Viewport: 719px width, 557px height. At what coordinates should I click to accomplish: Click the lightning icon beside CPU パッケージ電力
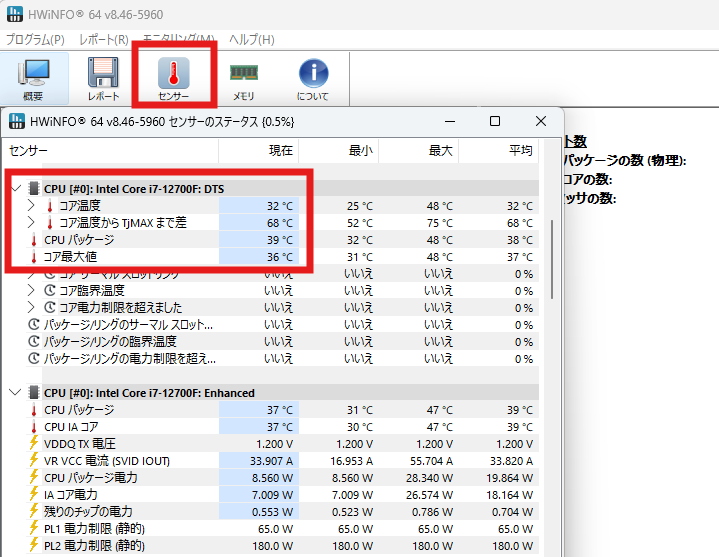pos(33,477)
